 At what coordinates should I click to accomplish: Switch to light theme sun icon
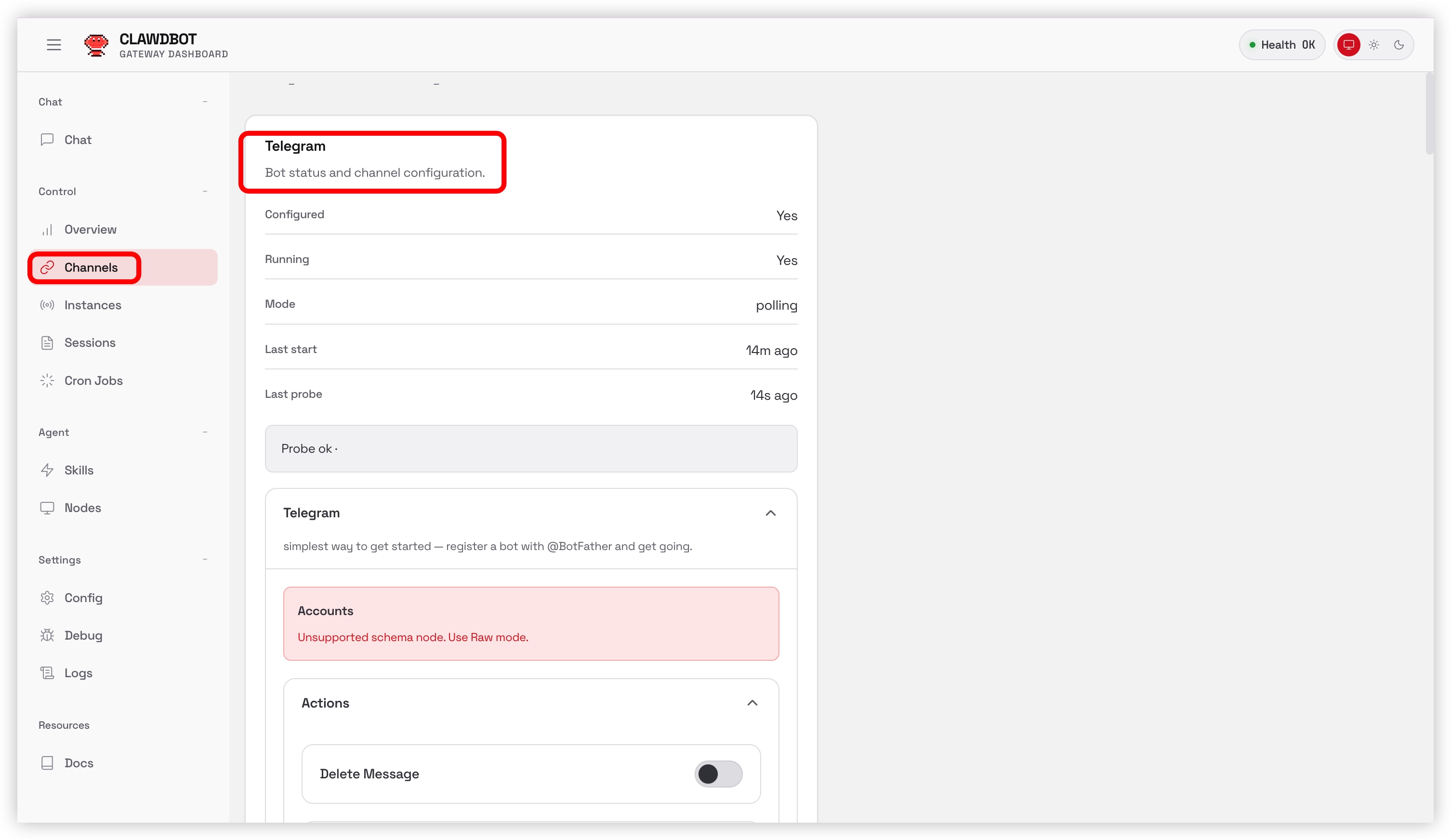pos(1374,45)
